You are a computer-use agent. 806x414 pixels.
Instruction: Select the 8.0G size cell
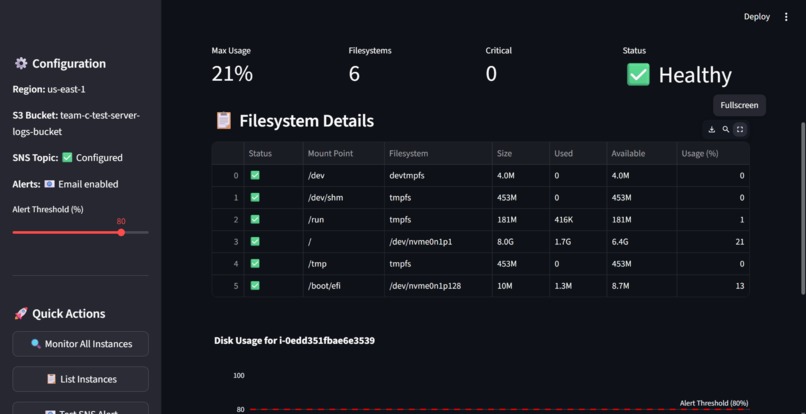click(x=520, y=242)
